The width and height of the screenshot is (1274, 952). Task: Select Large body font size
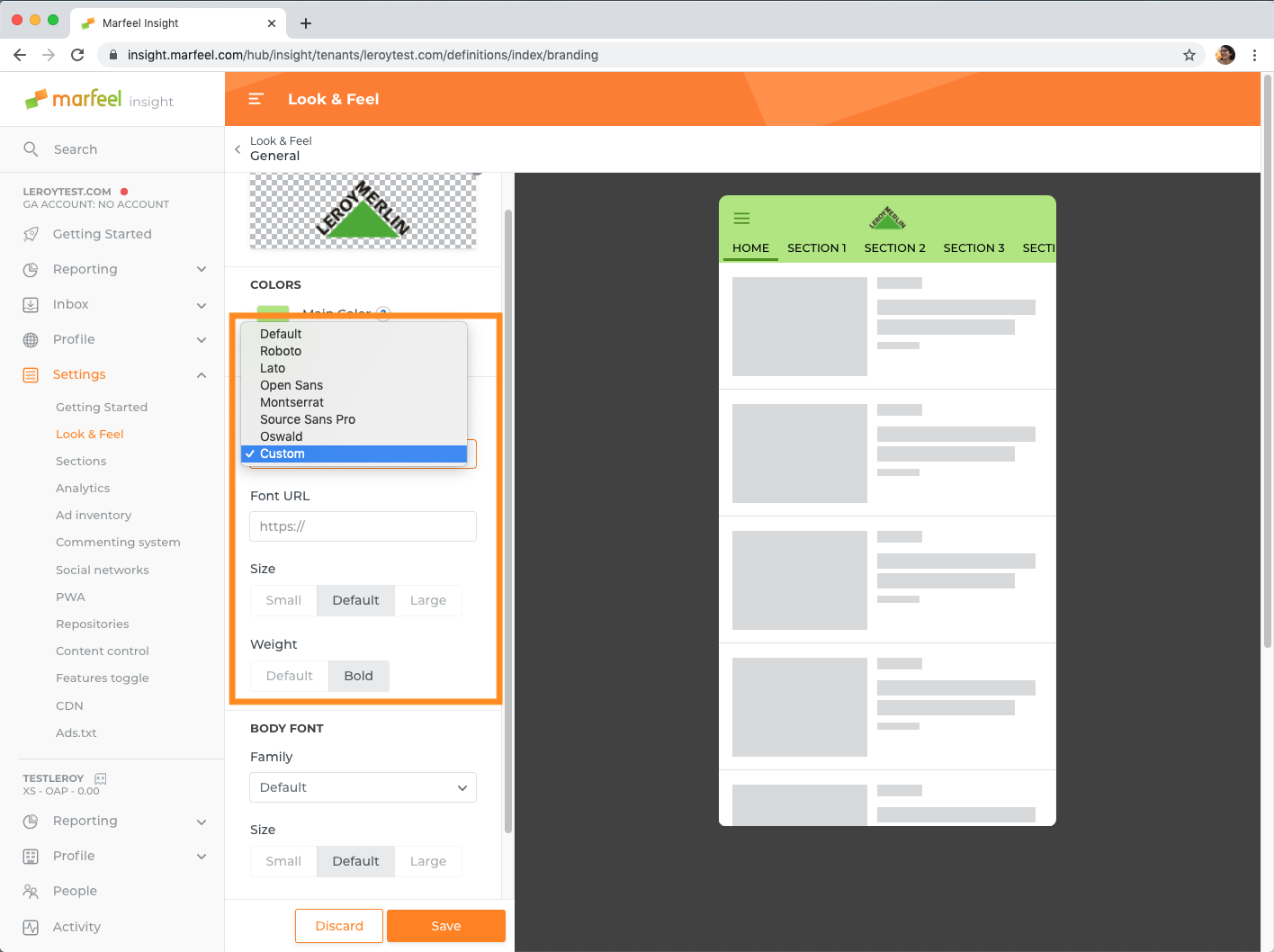click(428, 861)
